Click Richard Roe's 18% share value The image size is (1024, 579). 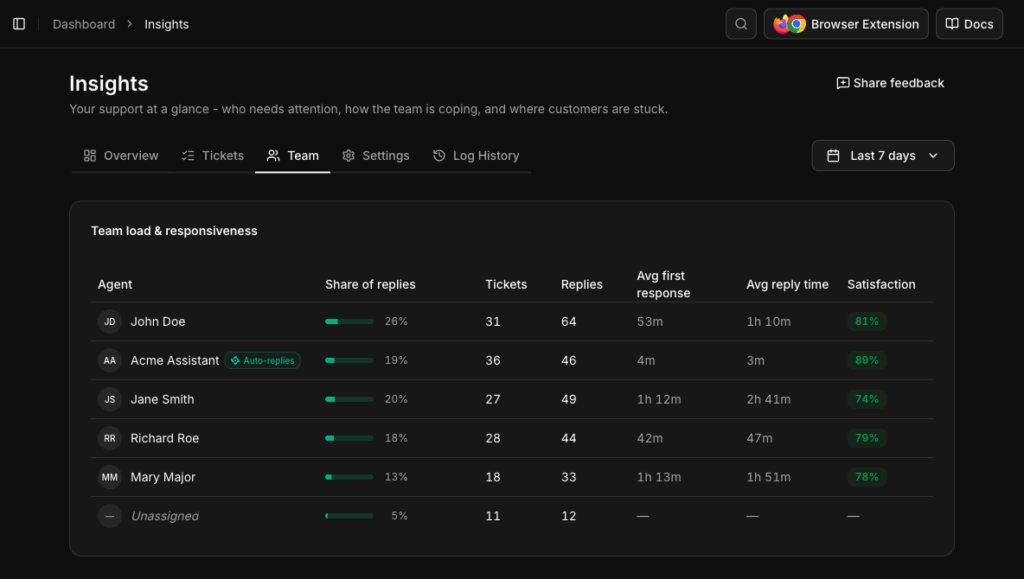396,438
